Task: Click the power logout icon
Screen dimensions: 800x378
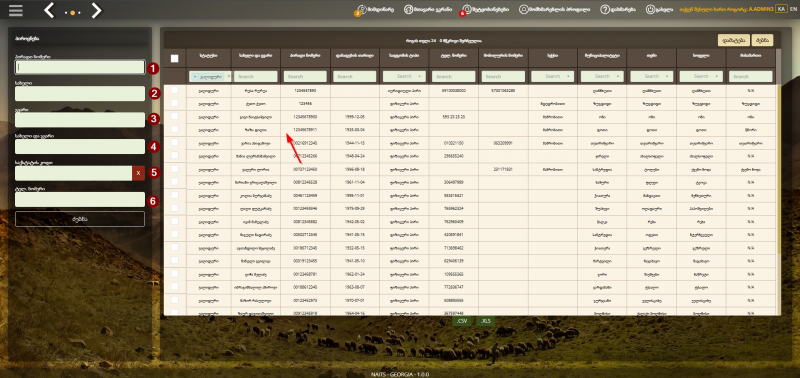Action: [x=650, y=9]
